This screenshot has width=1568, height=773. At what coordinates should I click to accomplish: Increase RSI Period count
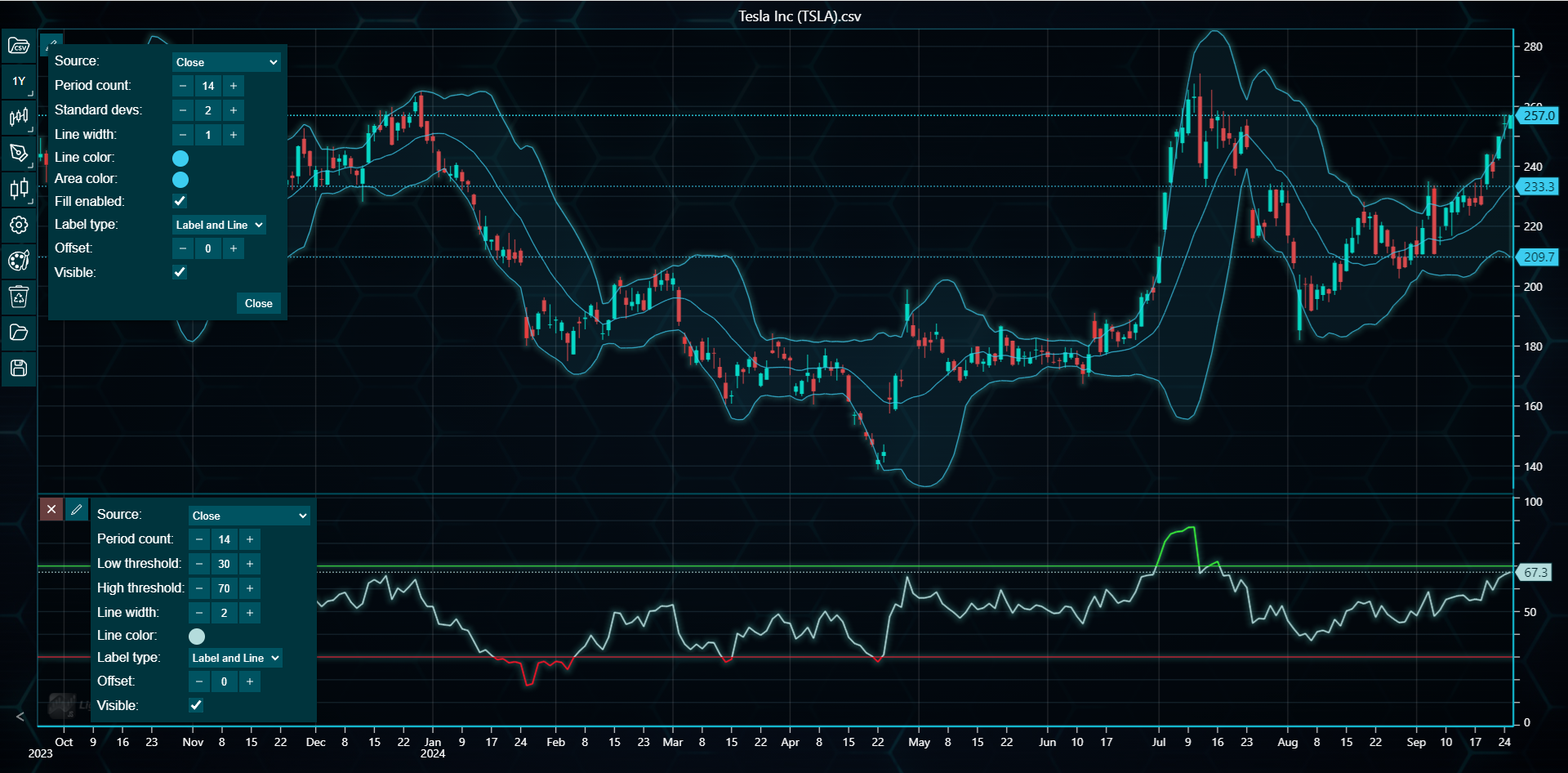pyautogui.click(x=250, y=539)
